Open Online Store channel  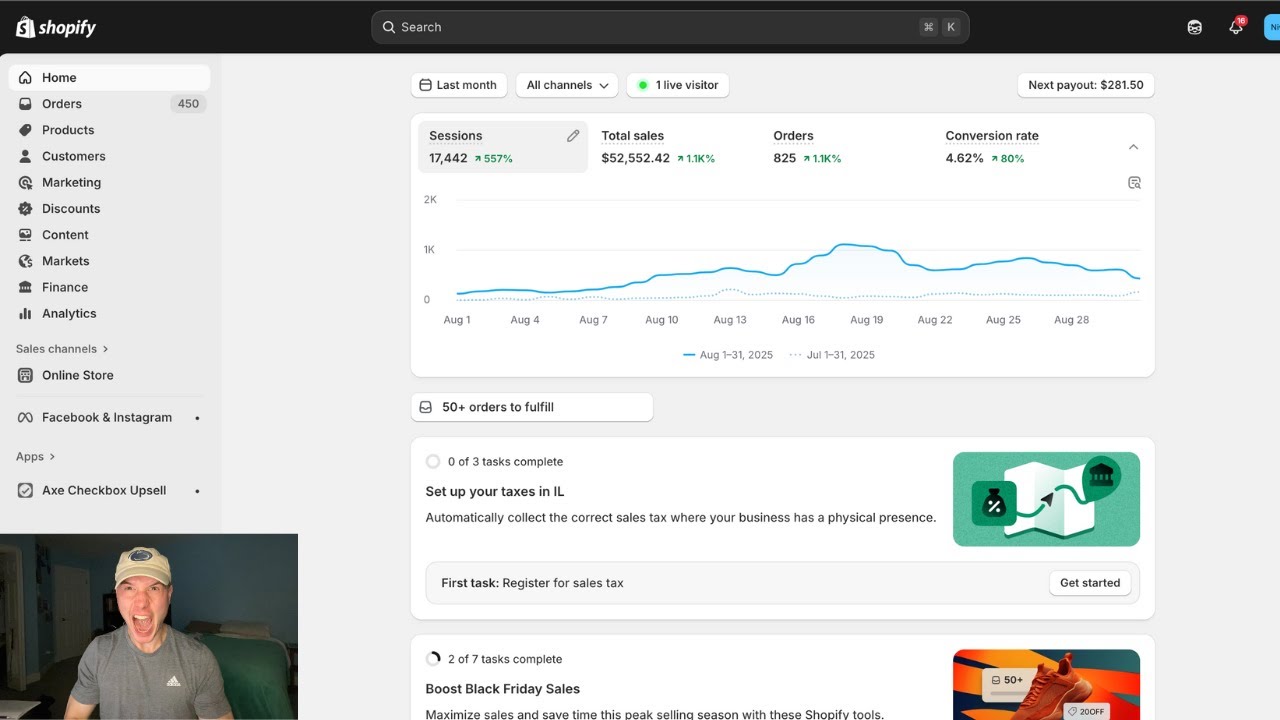point(109,375)
